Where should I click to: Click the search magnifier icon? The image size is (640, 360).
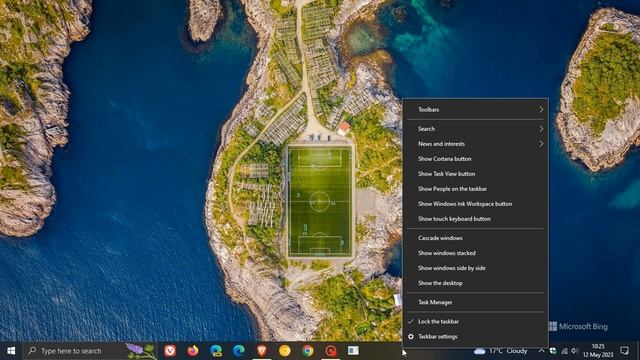coord(32,351)
